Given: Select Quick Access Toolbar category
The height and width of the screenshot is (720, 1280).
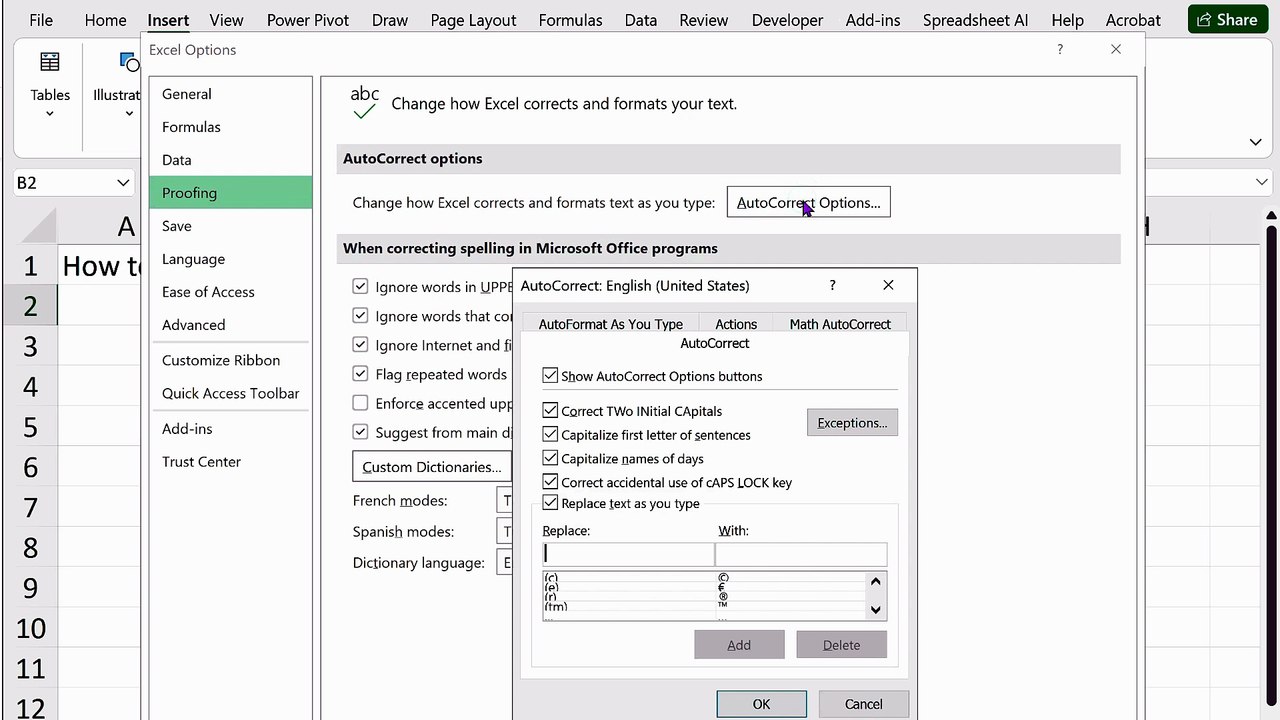Looking at the screenshot, I should click(x=231, y=393).
